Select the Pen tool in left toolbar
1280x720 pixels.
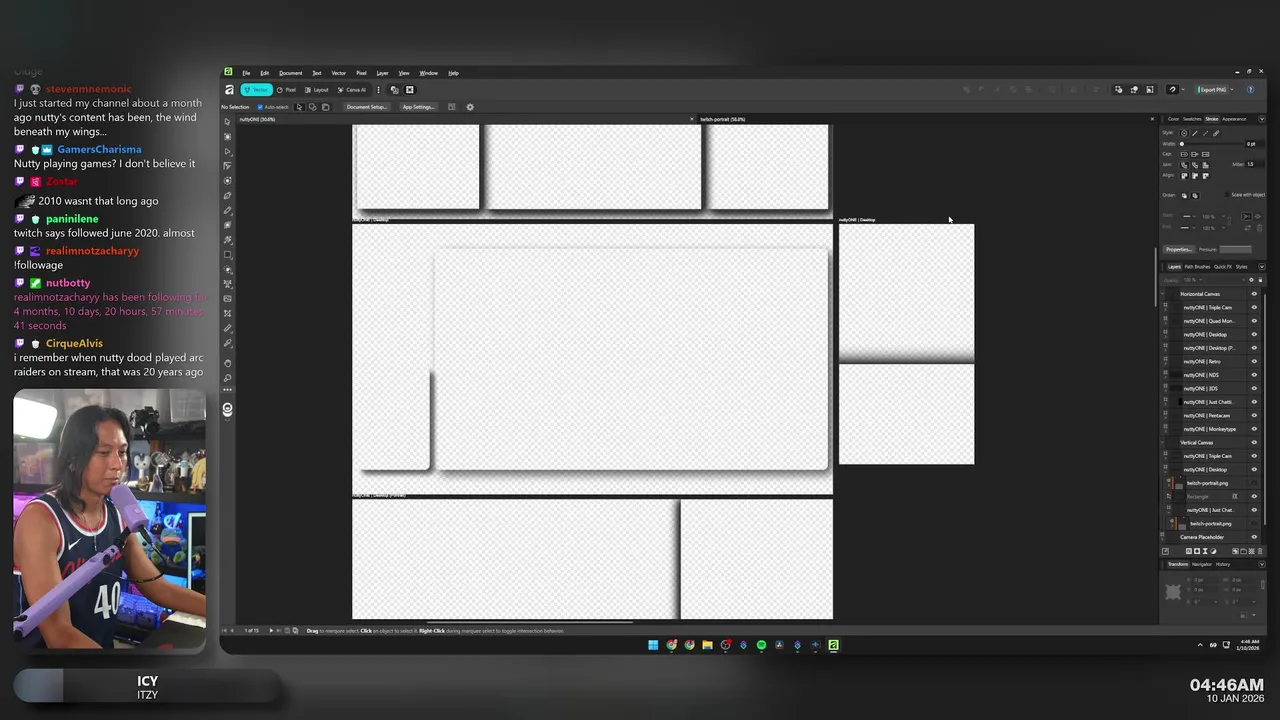pyautogui.click(x=228, y=195)
